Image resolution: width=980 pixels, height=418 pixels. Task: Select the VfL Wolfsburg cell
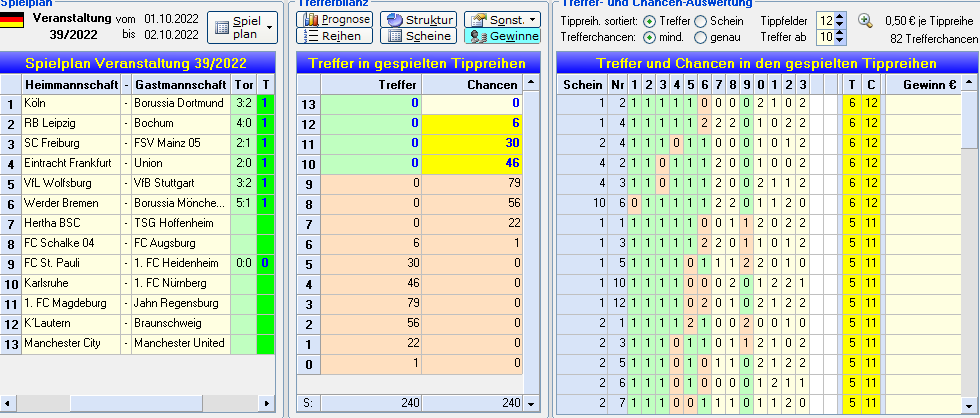[x=71, y=183]
